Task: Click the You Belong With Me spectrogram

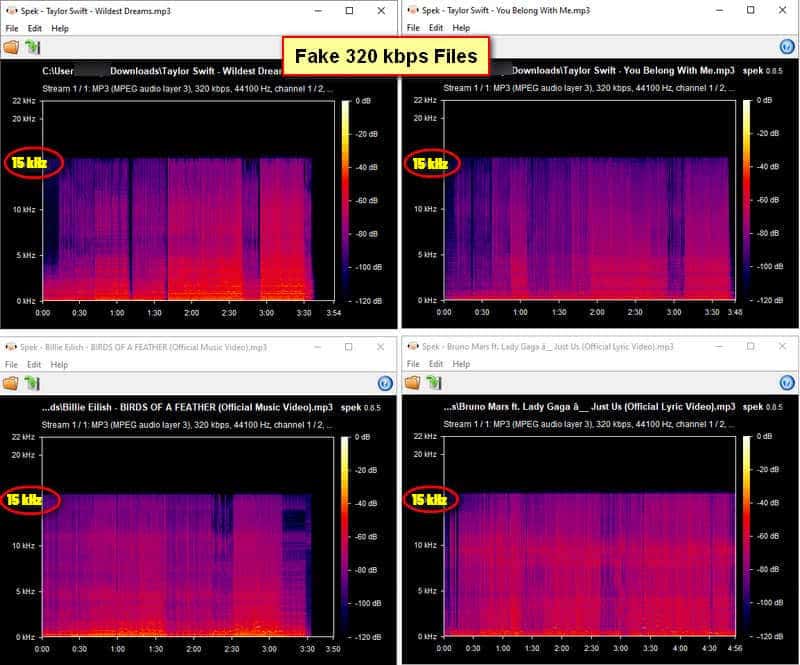Action: coord(590,200)
